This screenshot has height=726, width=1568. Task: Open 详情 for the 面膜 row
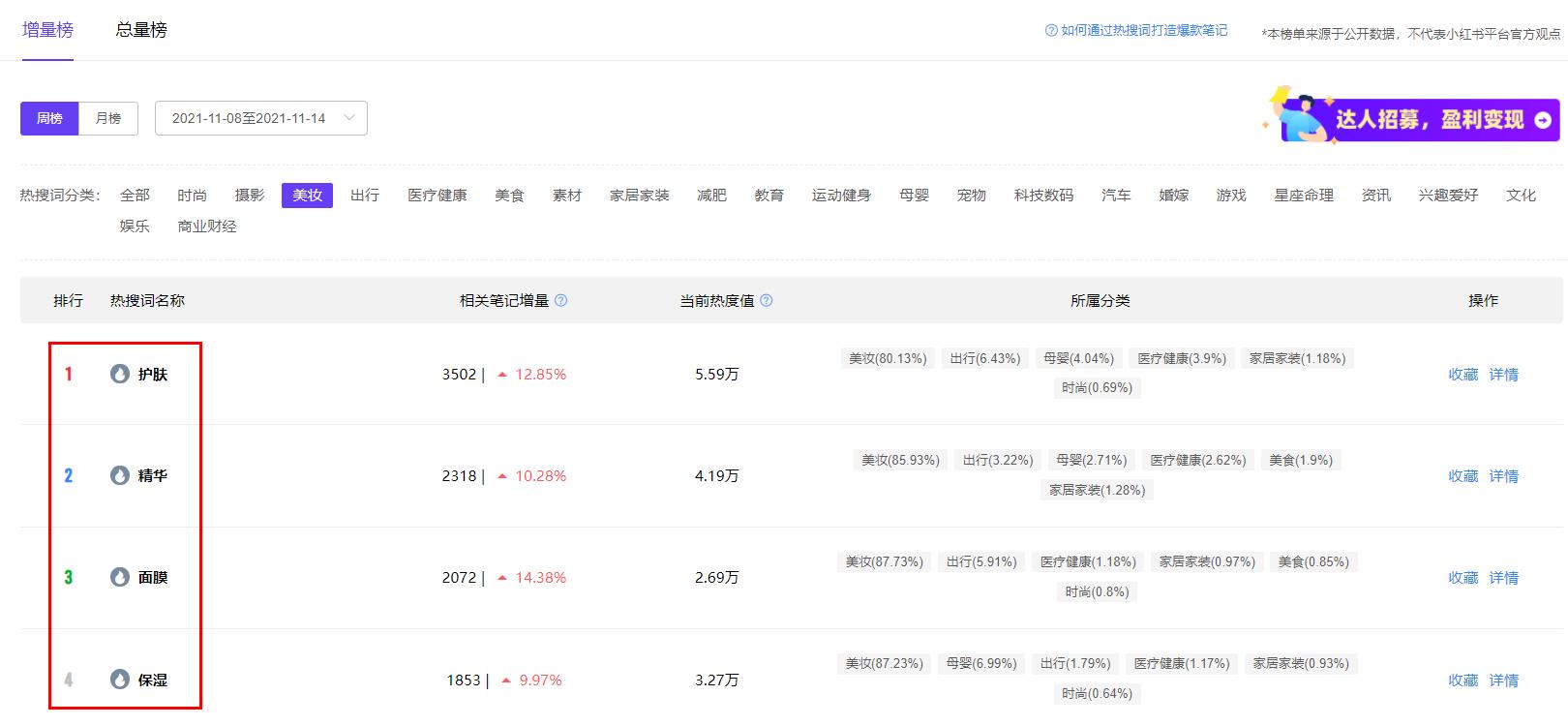1503,578
